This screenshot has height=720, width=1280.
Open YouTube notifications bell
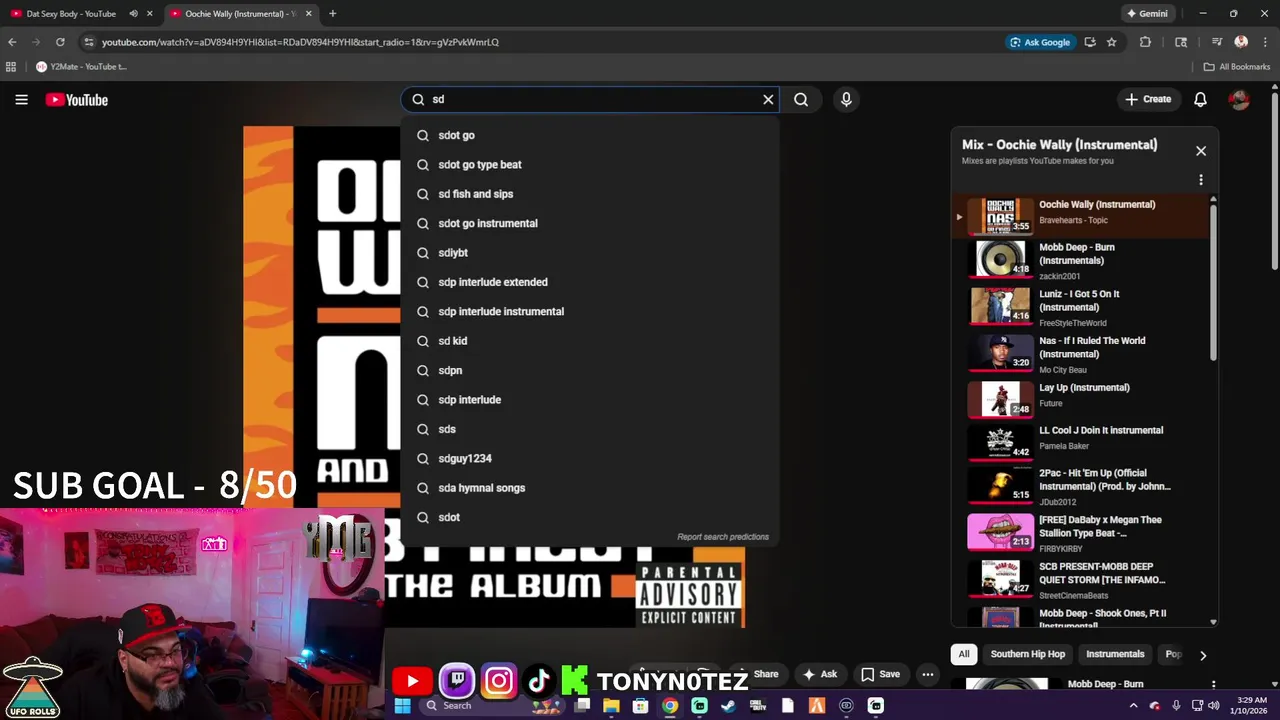[x=1200, y=99]
